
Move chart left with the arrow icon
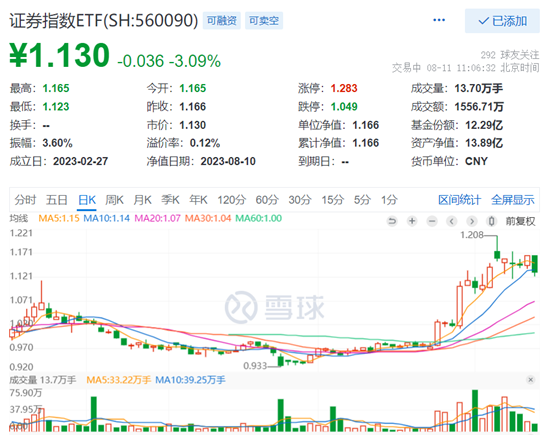click(x=452, y=221)
